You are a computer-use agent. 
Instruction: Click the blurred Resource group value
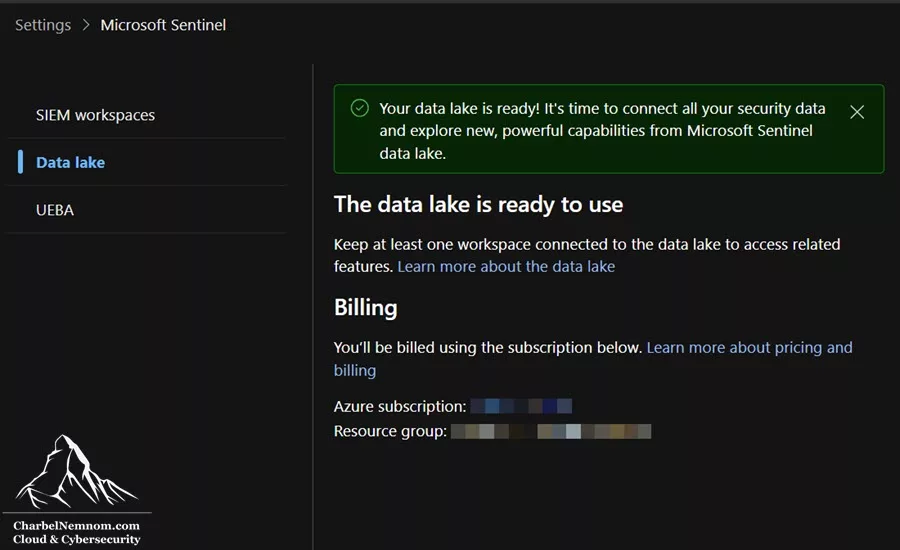point(551,431)
